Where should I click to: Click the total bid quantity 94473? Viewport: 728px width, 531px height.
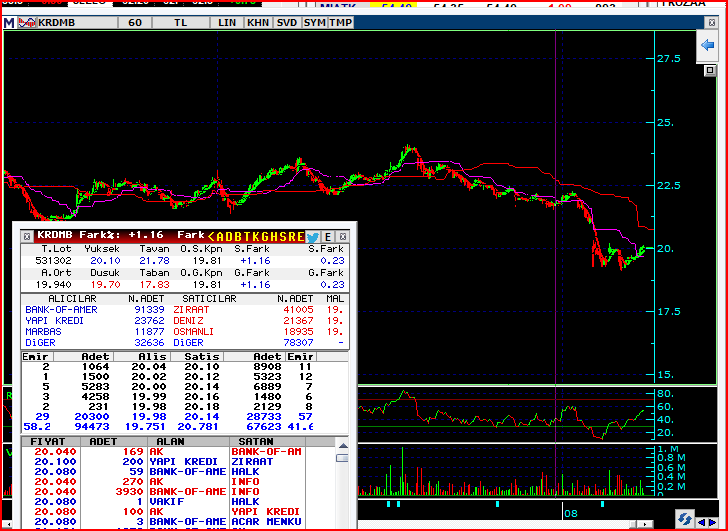click(92, 427)
